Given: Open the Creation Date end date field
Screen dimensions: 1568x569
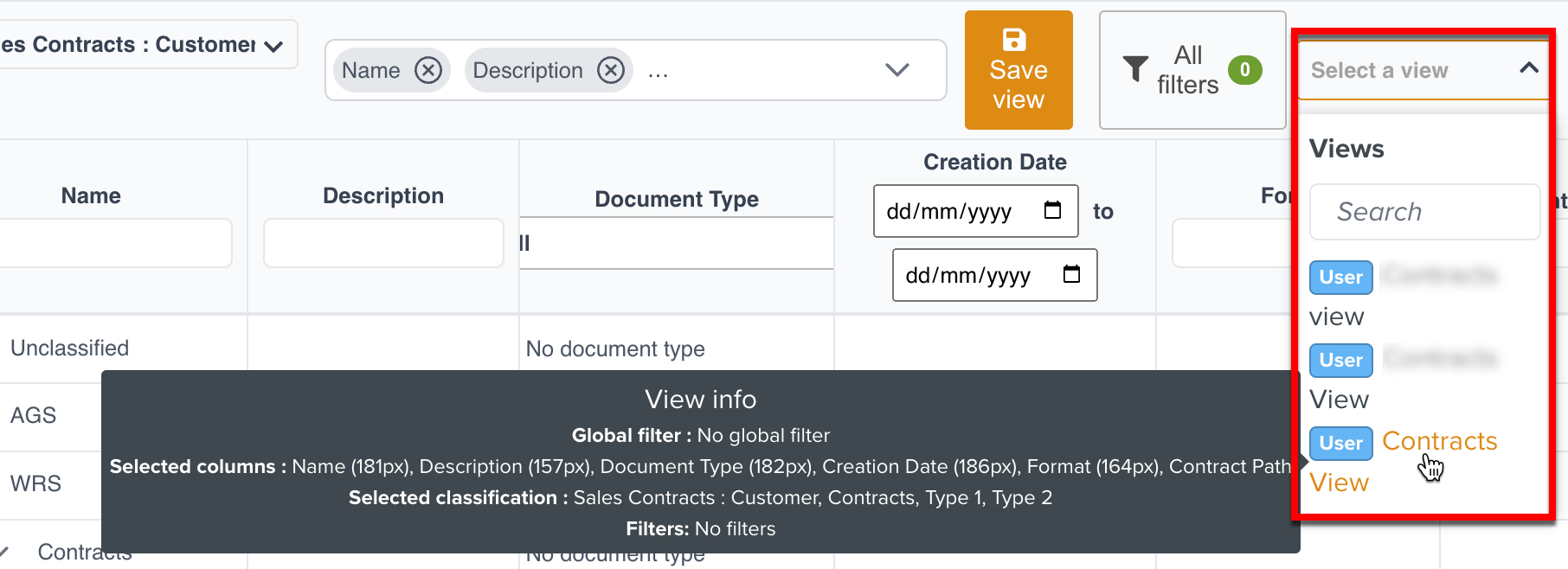Looking at the screenshot, I should point(995,275).
